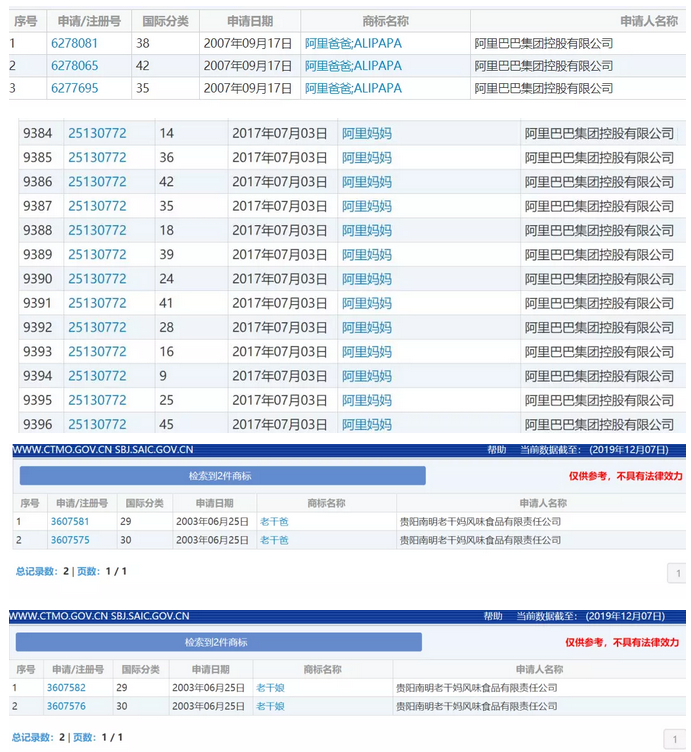The height and width of the screenshot is (752, 691).
Task: Open 阿里妈妈 trademark in row 9391
Action: (x=367, y=303)
